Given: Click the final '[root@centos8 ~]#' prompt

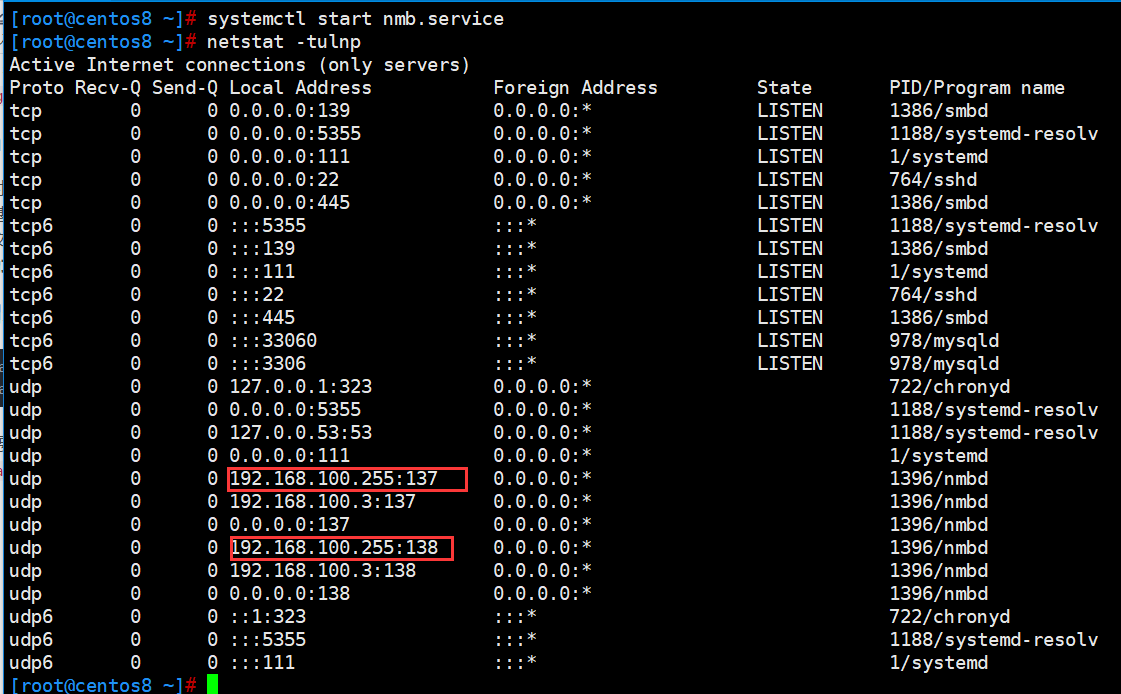Looking at the screenshot, I should (102, 685).
